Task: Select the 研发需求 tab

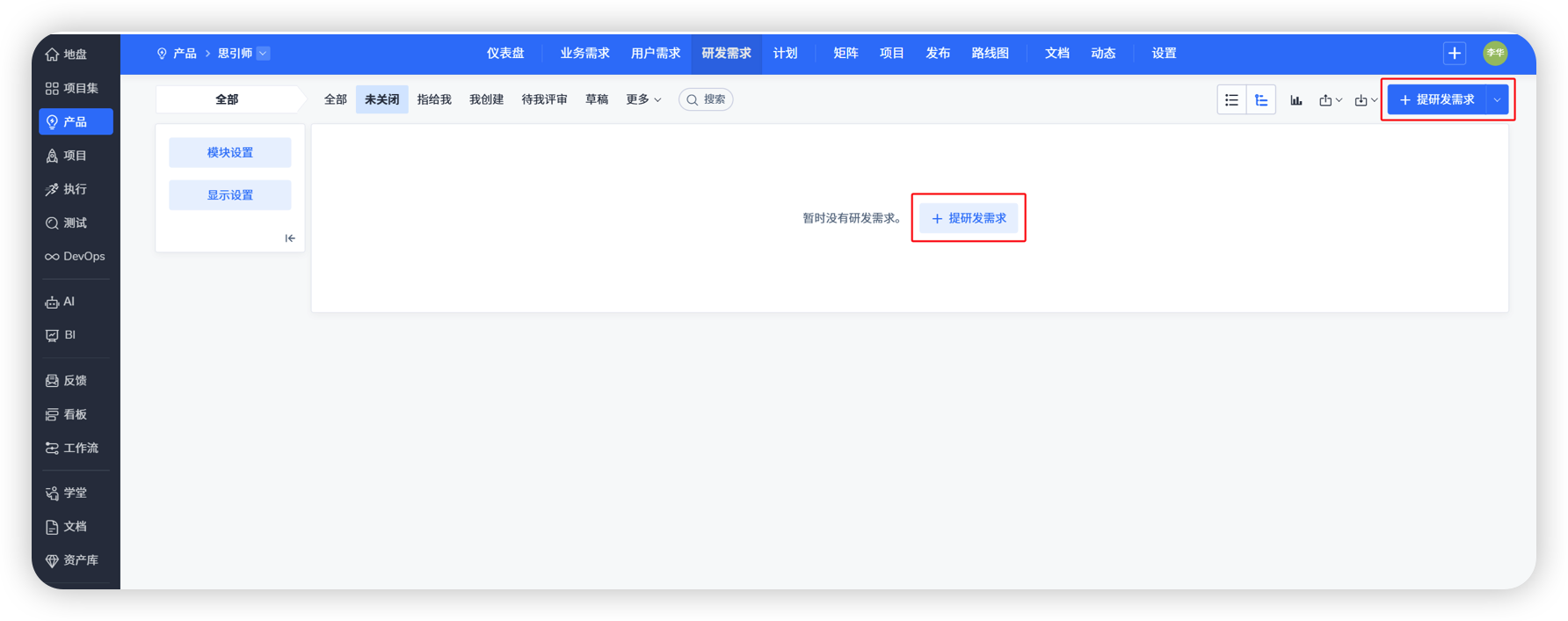Action: point(726,54)
